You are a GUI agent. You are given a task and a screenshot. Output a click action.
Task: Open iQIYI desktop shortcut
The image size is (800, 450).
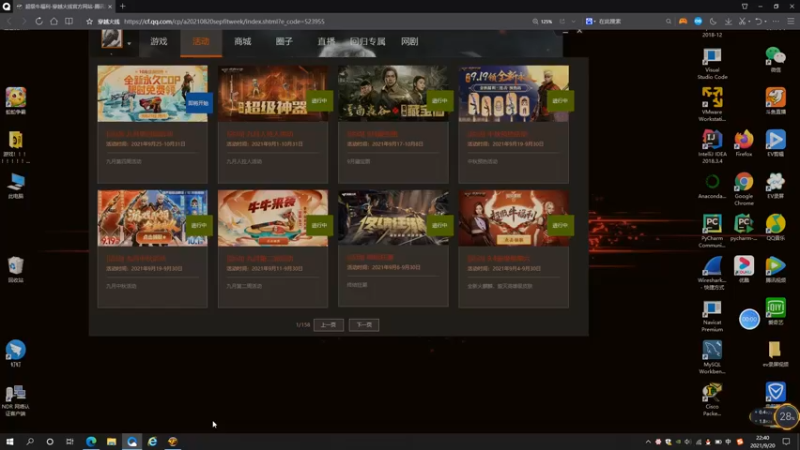coord(776,312)
